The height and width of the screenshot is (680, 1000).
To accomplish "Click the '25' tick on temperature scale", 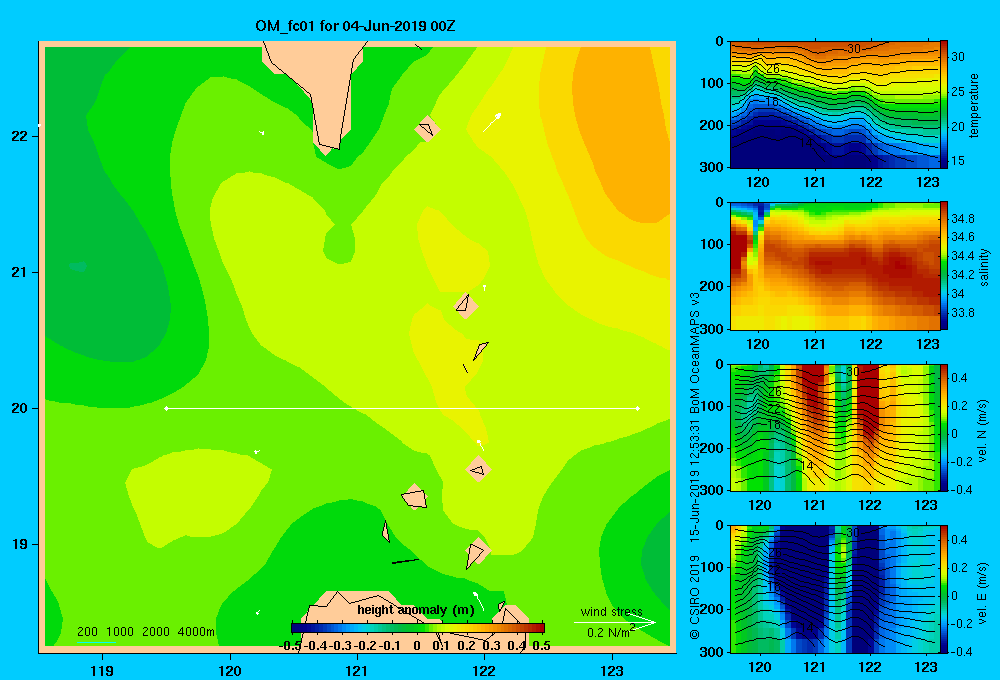I will pyautogui.click(x=957, y=92).
